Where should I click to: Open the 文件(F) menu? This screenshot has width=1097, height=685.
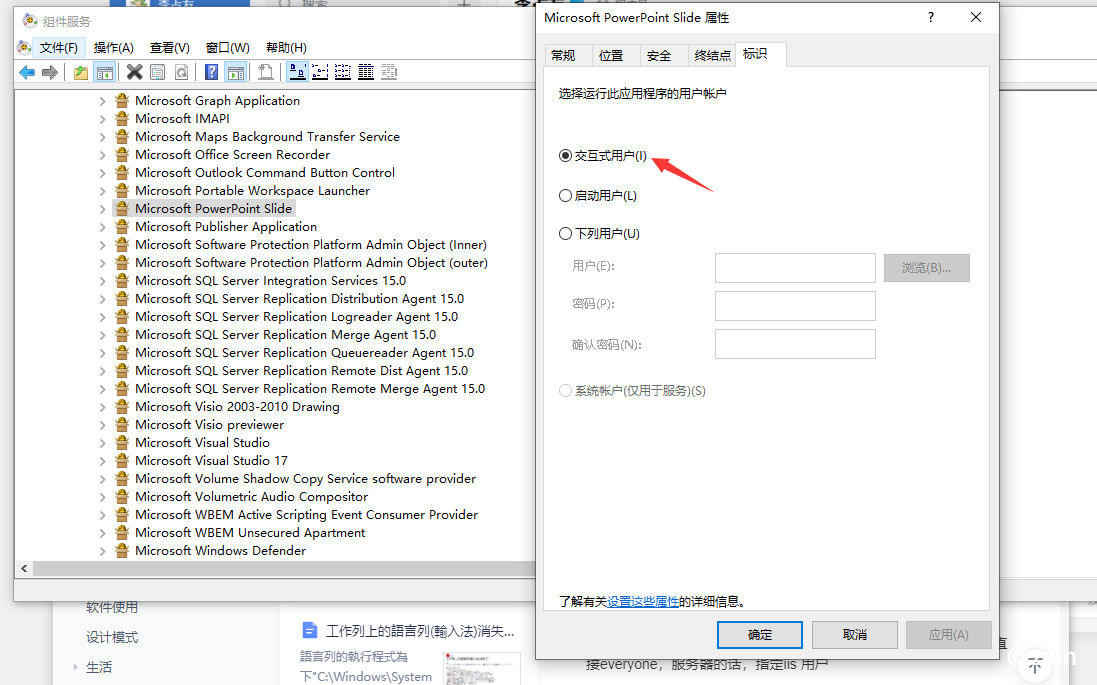click(x=59, y=48)
